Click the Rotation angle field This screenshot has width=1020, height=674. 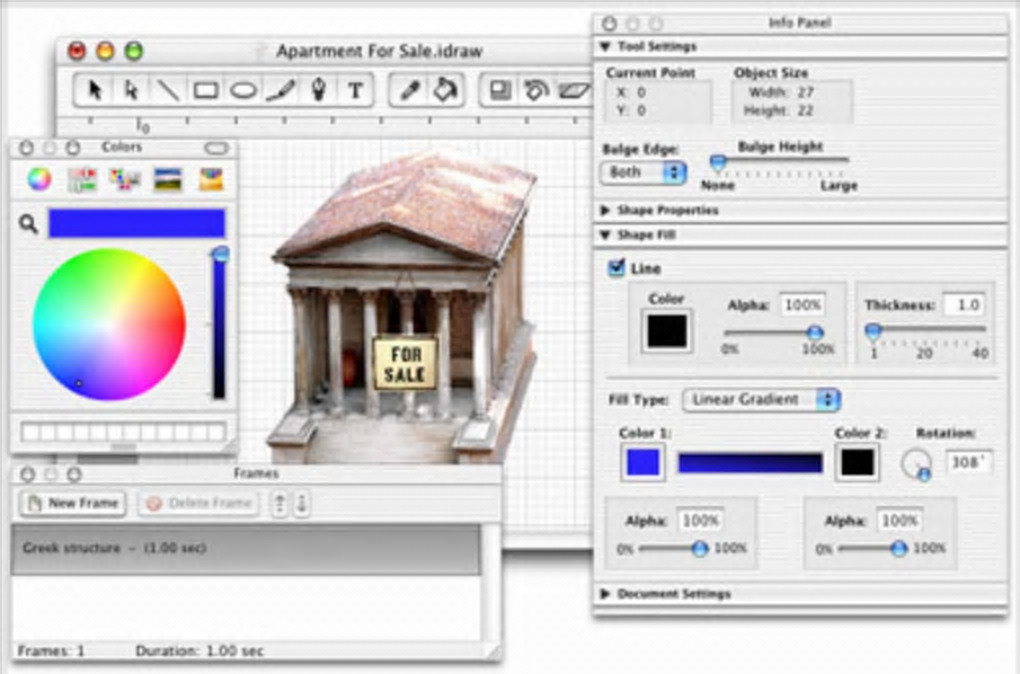(x=969, y=463)
